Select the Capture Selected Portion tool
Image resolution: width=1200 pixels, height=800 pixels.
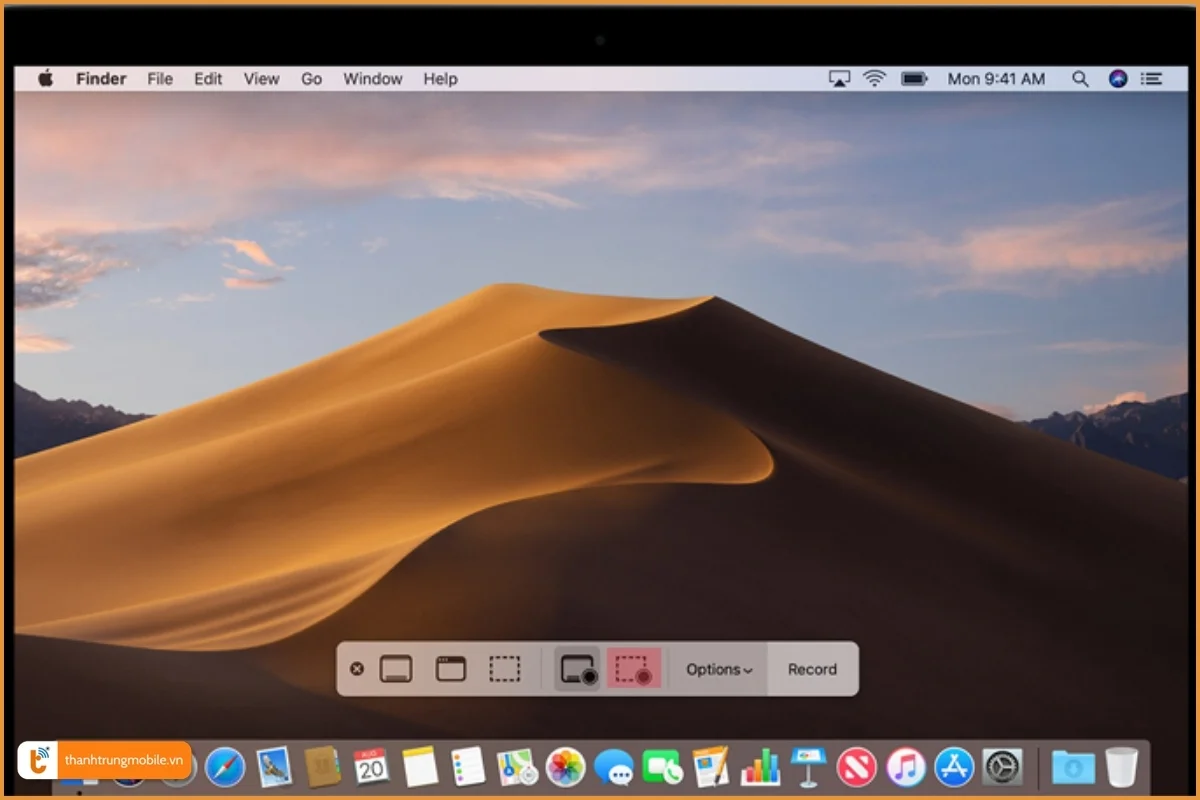point(504,668)
